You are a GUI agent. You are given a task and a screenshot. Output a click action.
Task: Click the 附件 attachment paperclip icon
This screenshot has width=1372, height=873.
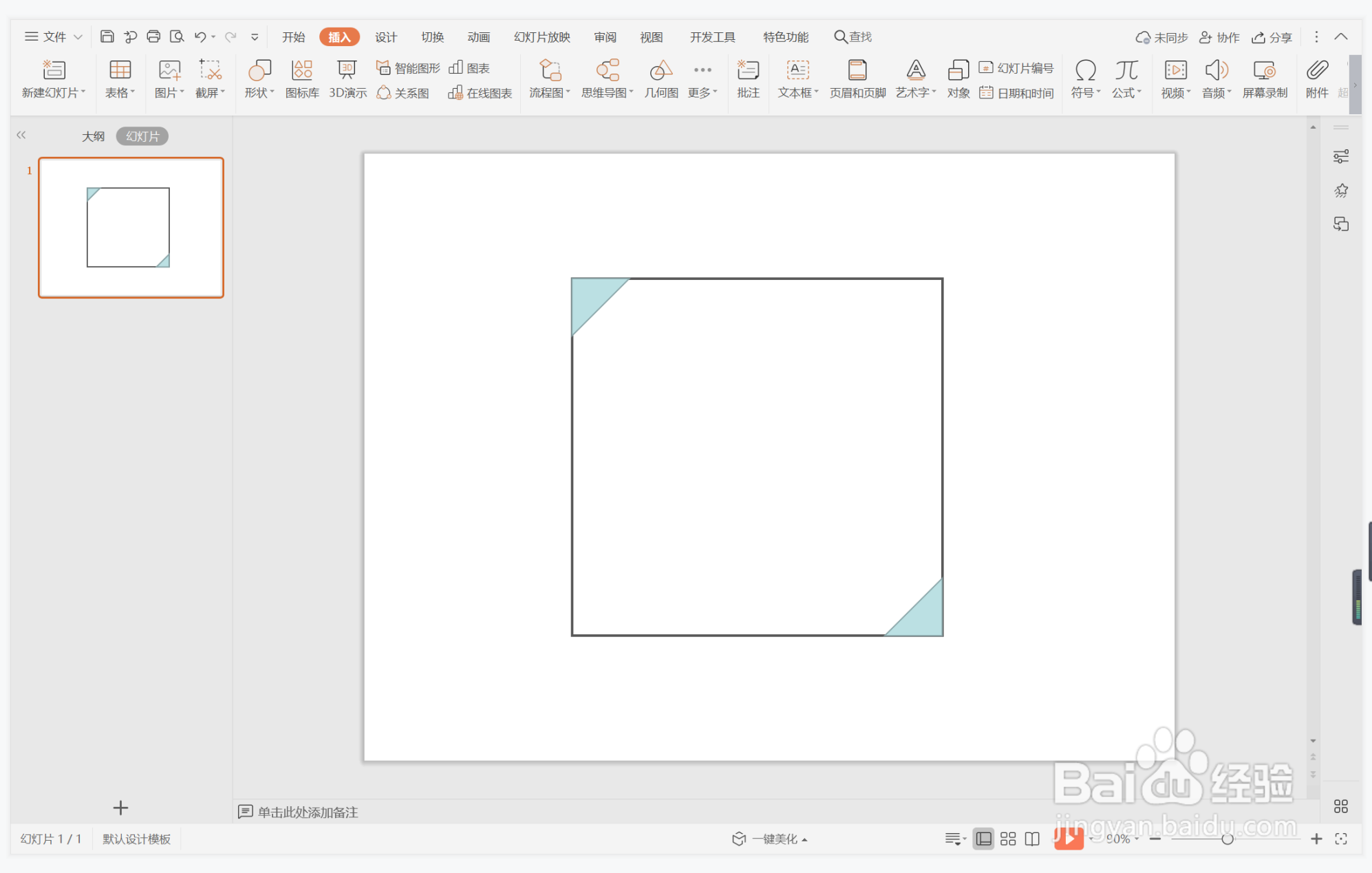1316,78
